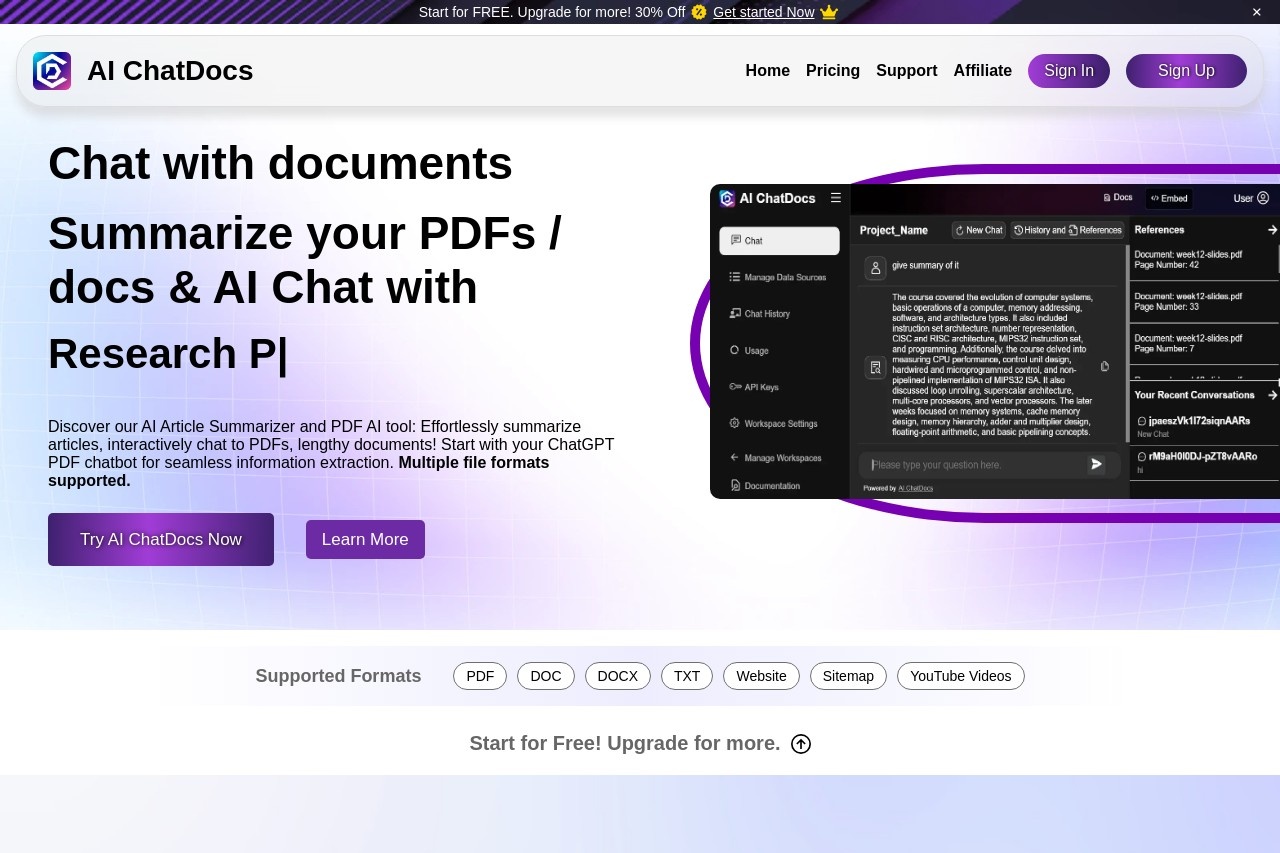1280x853 pixels.
Task: Click Try AI ChatDocs Now button
Action: coord(161,540)
